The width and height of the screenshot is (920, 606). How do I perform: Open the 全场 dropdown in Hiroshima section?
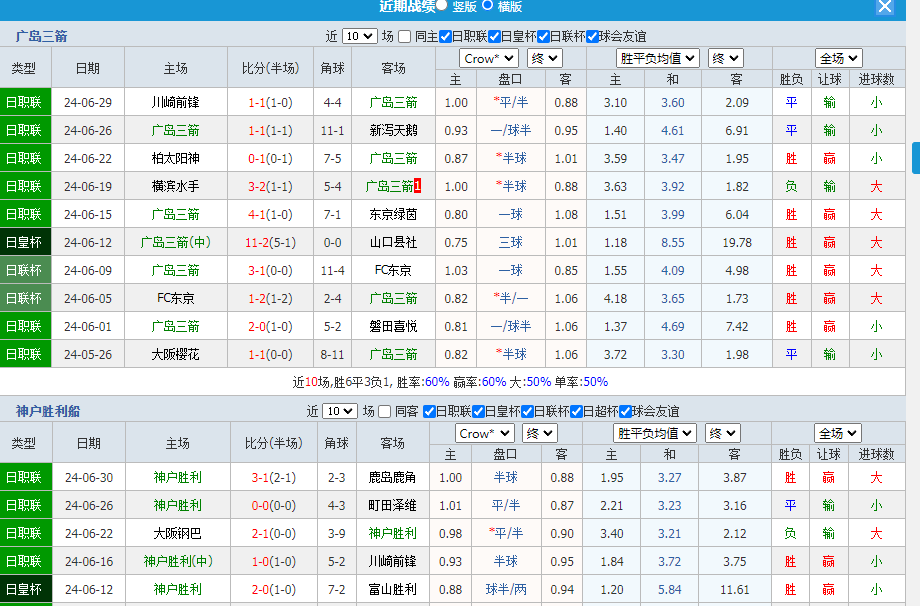[838, 58]
